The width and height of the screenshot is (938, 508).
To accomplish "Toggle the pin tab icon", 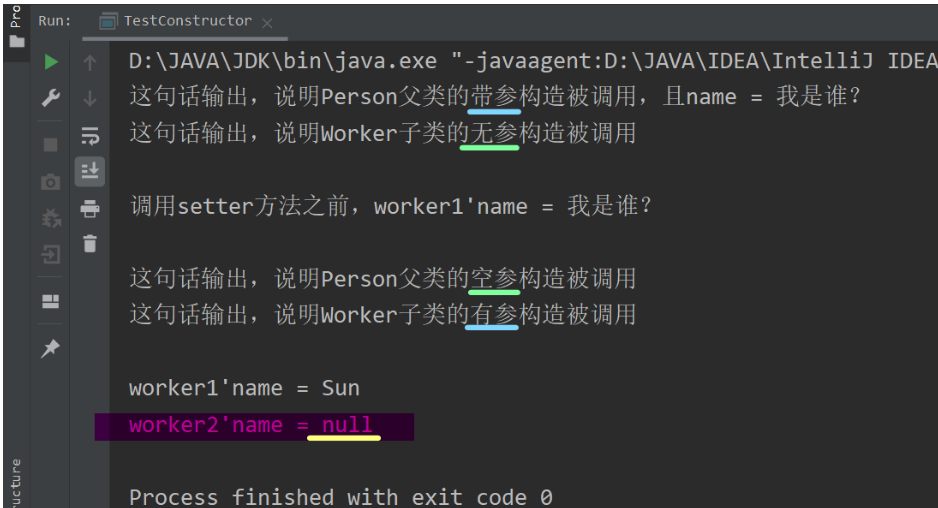I will point(50,348).
